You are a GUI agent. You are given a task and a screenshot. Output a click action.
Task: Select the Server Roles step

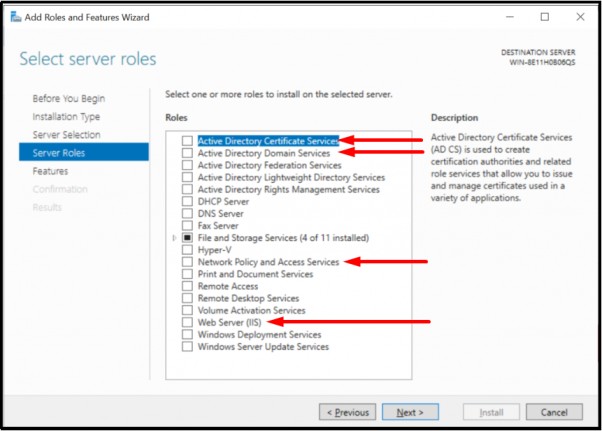click(84, 153)
